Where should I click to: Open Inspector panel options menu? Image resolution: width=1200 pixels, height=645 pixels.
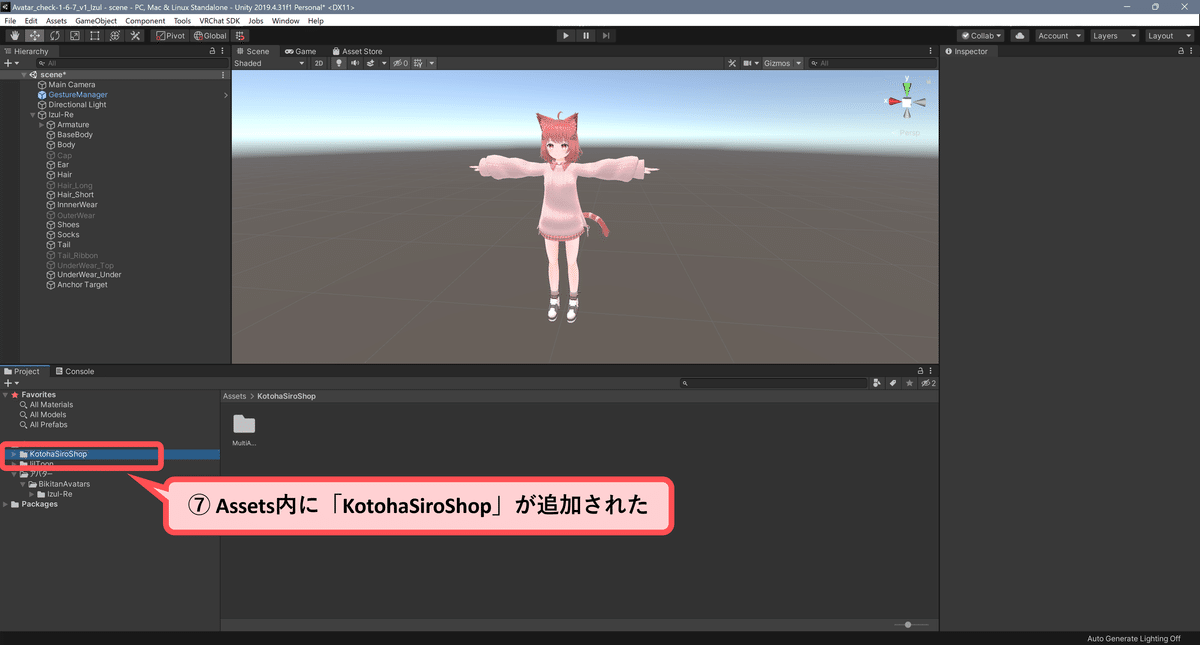(x=1192, y=51)
